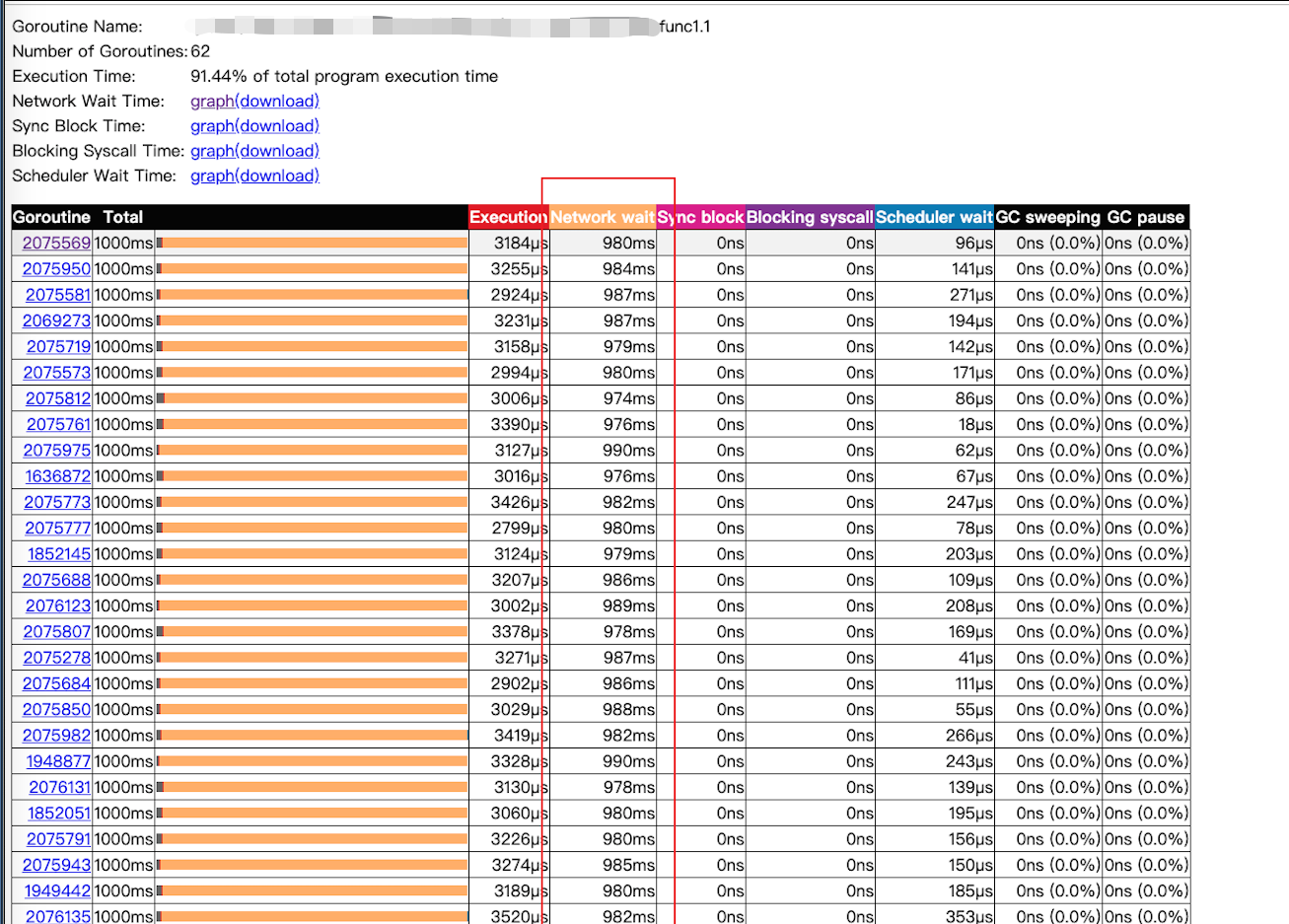Sort table by Execution column header
Viewport: 1289px width, 924px height.
click(x=507, y=217)
